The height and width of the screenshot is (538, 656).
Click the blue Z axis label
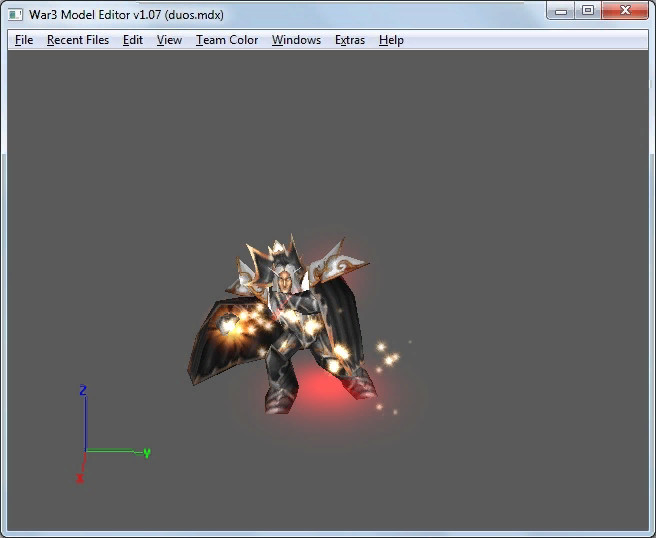(x=83, y=390)
